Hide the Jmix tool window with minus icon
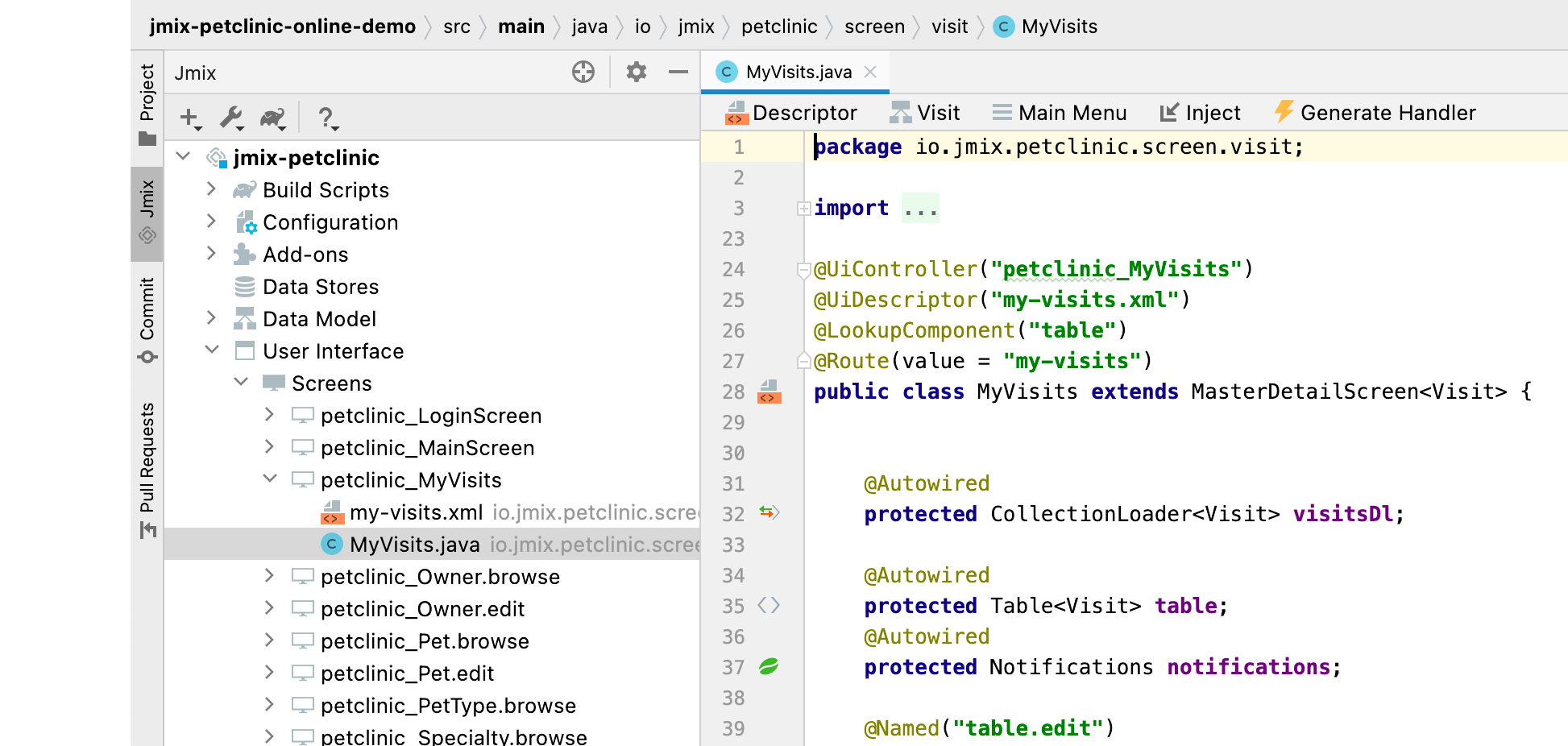 click(x=678, y=73)
